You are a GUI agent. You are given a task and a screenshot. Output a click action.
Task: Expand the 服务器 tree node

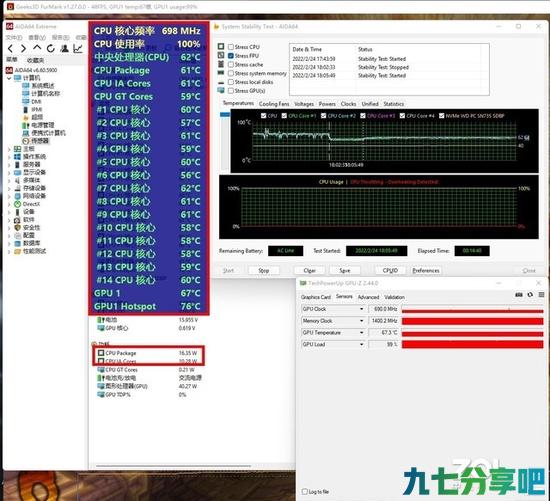[x=9, y=165]
